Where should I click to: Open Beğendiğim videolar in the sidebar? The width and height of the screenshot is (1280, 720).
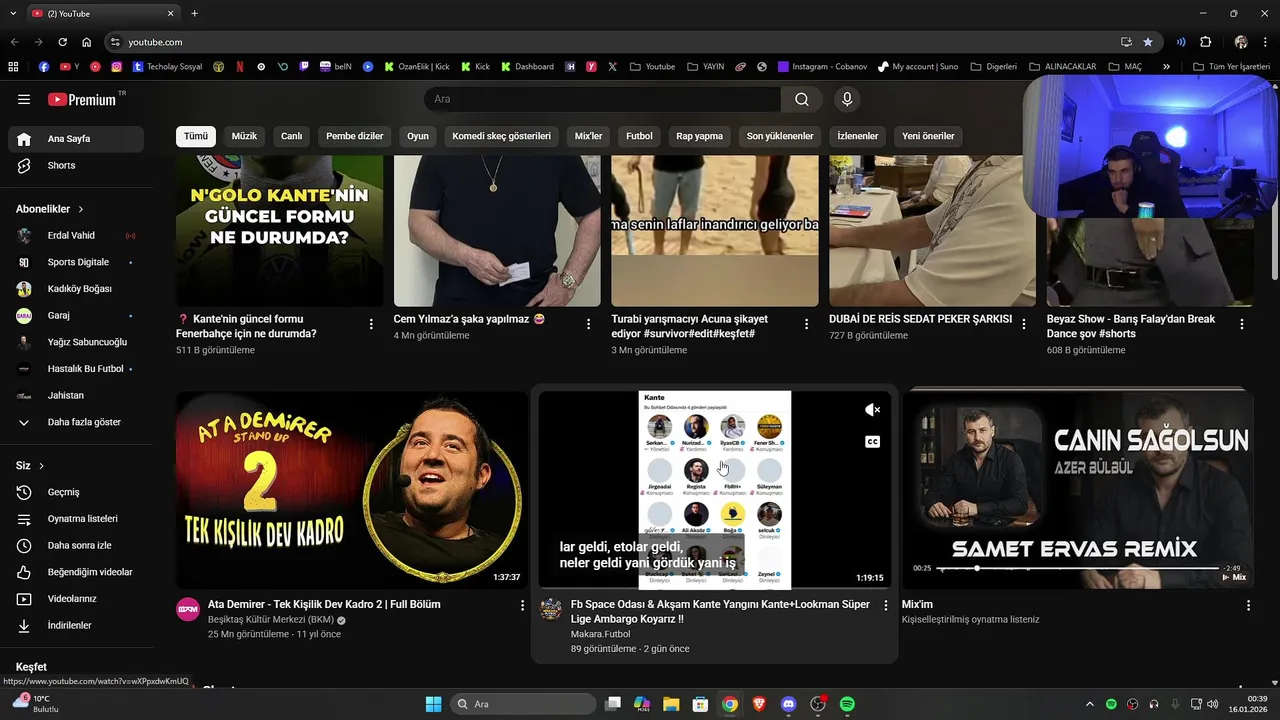75,572
